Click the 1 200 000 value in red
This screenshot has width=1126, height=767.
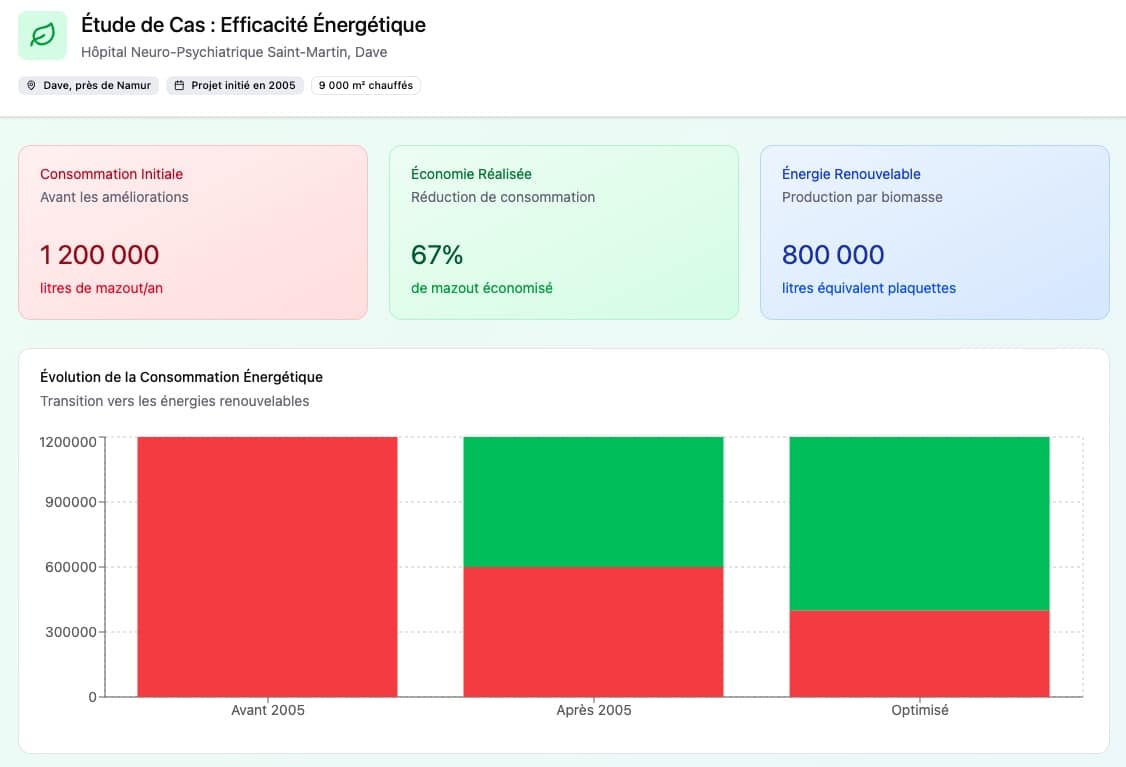point(100,255)
